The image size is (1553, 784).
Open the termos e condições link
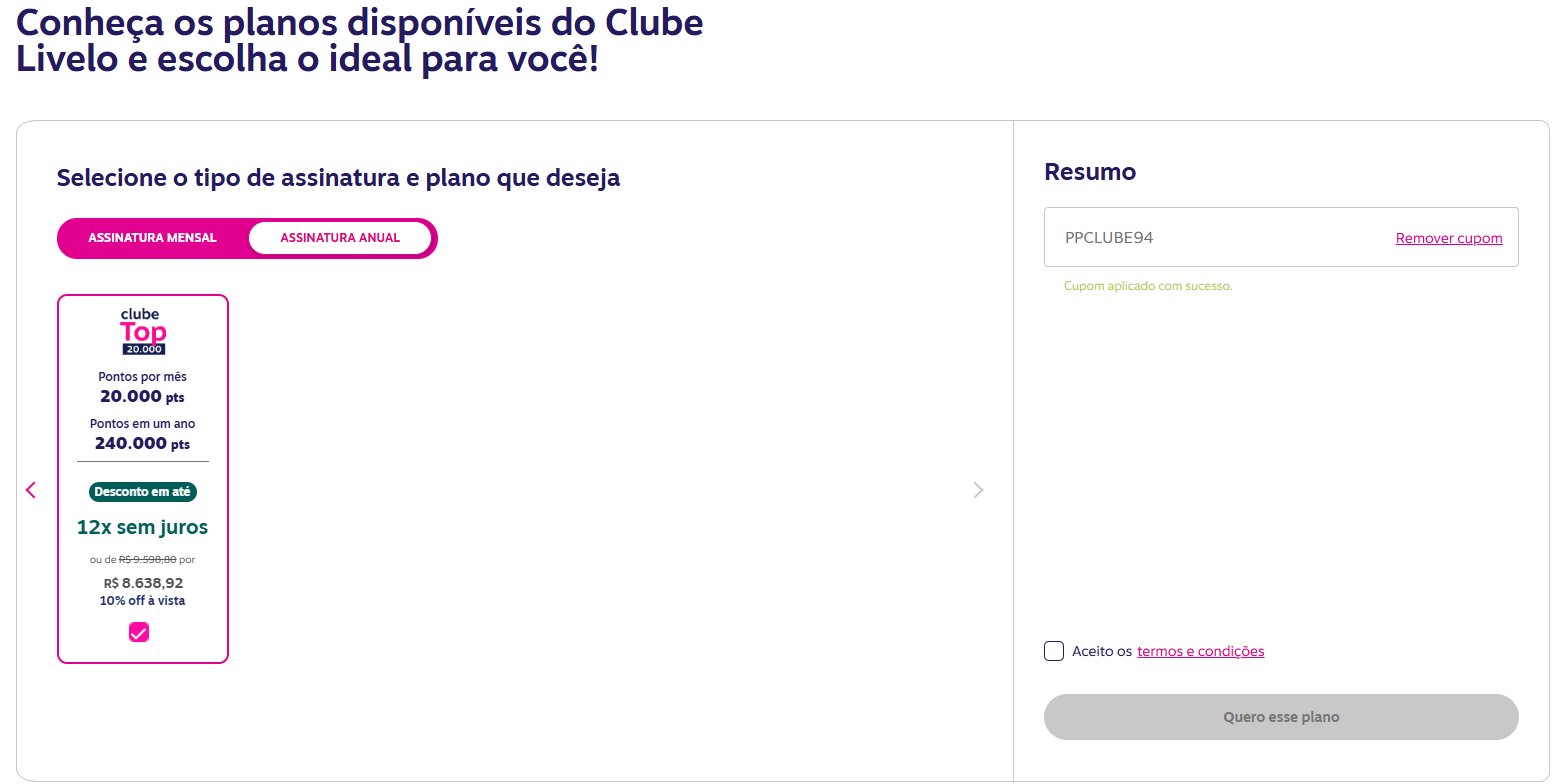coord(1201,651)
